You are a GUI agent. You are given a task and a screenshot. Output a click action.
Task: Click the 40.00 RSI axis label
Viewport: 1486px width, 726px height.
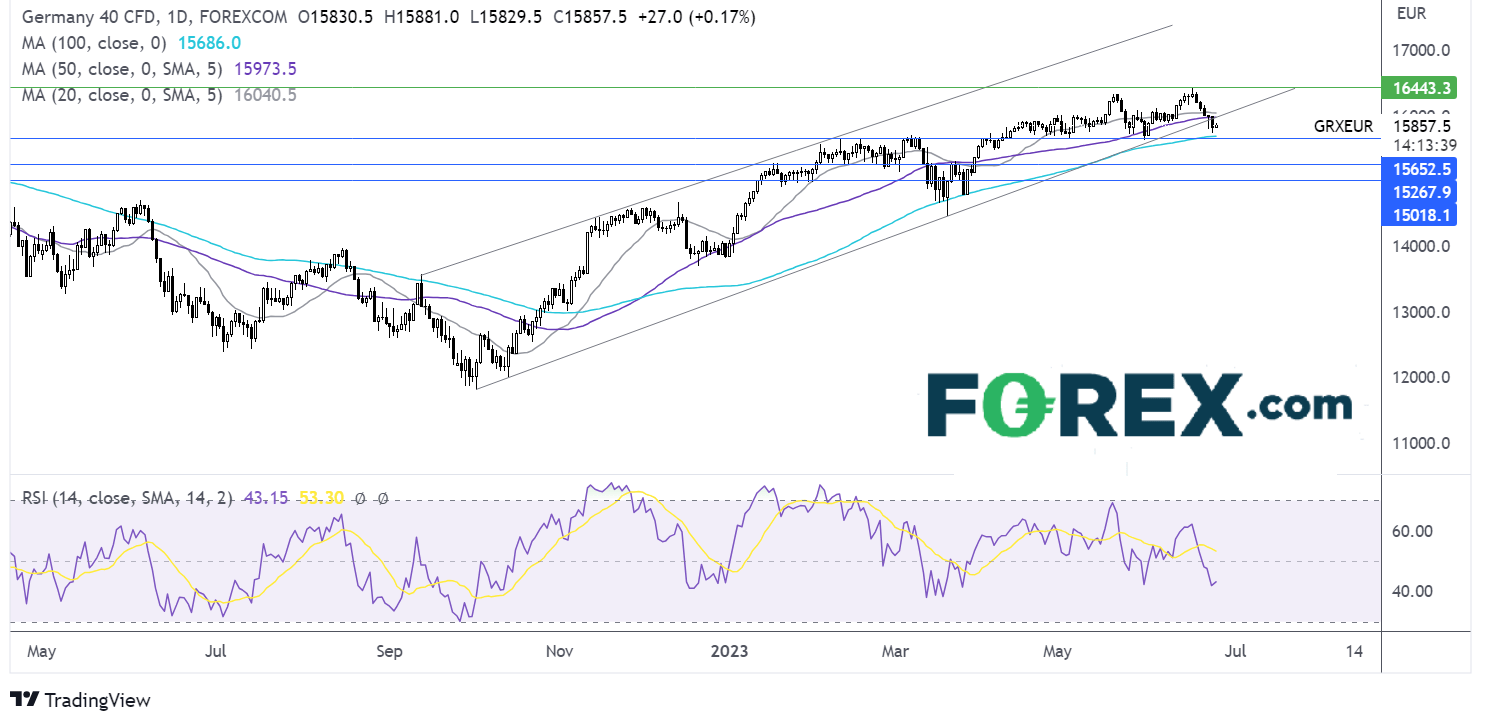pos(1414,591)
